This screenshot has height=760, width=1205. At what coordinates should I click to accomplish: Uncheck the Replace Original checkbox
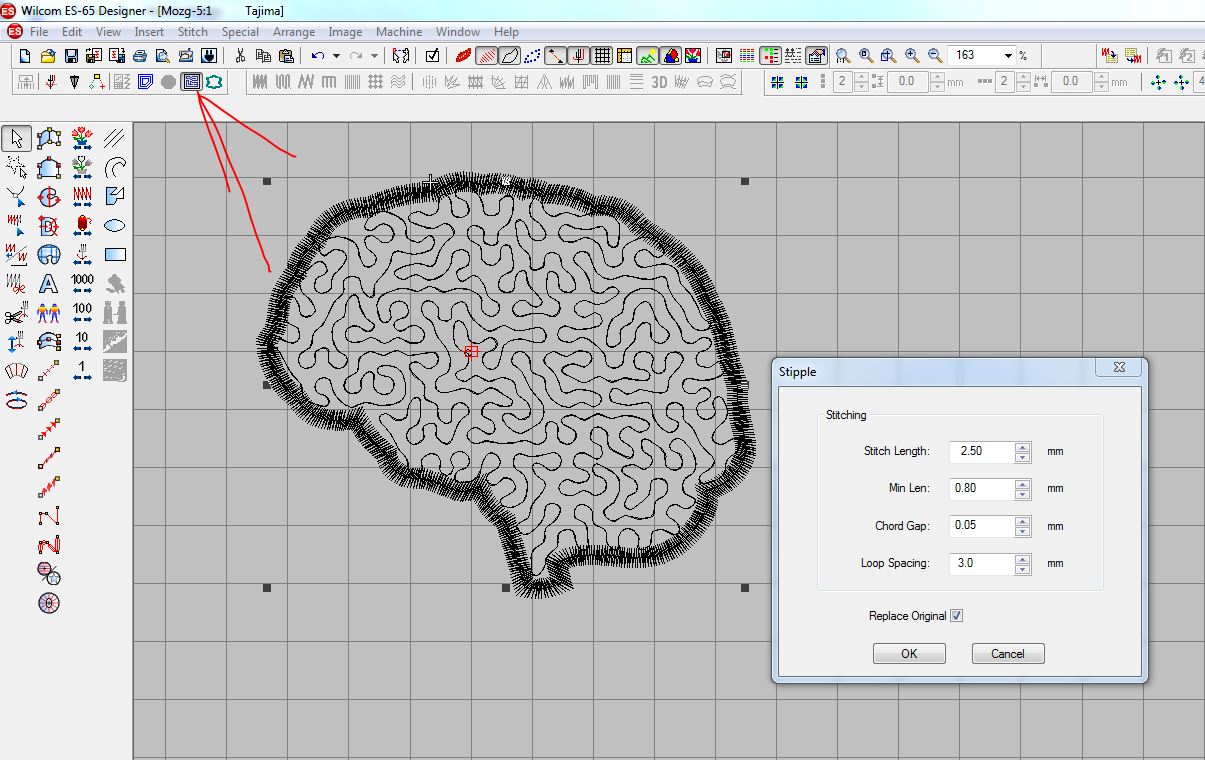[x=956, y=616]
